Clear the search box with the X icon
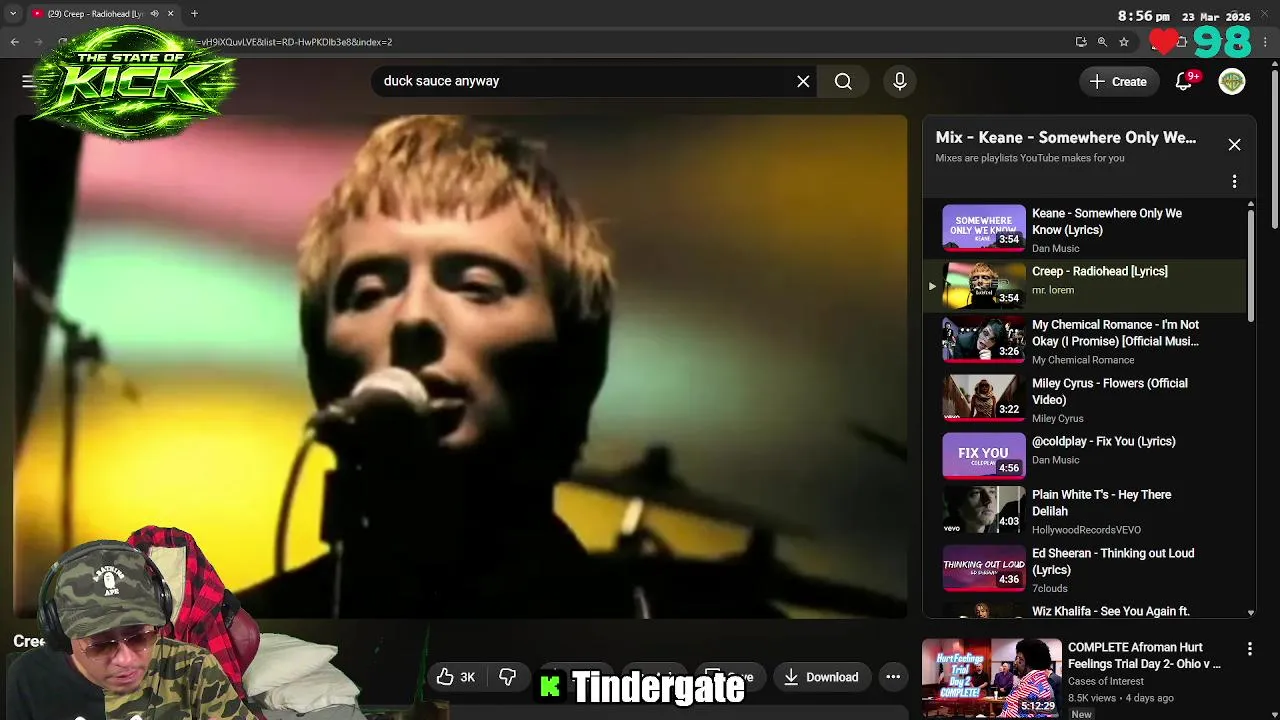The image size is (1280, 720). [x=803, y=81]
